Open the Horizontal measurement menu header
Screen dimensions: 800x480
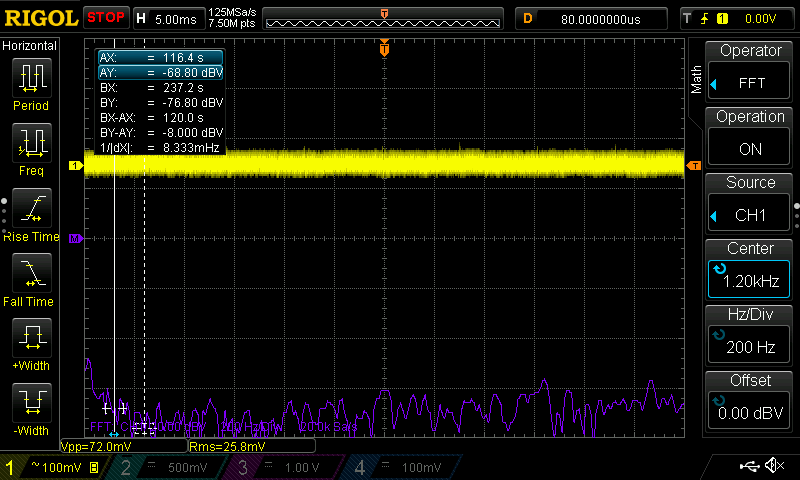point(30,46)
